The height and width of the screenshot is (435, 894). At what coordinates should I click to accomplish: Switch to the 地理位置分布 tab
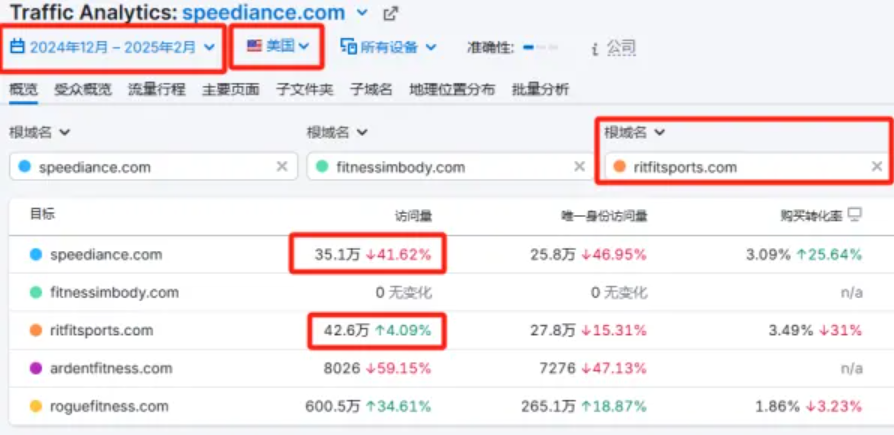(x=451, y=90)
